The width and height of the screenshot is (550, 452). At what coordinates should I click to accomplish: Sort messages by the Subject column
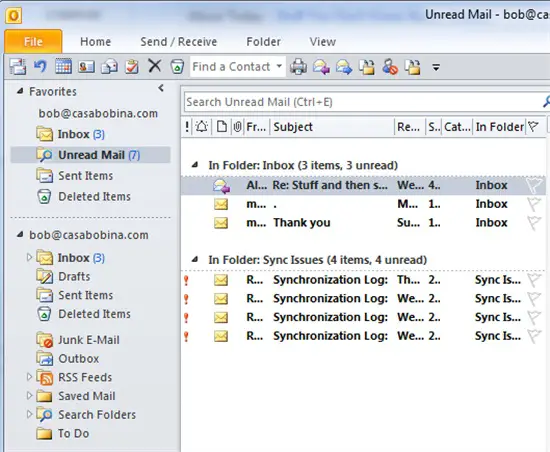332,127
